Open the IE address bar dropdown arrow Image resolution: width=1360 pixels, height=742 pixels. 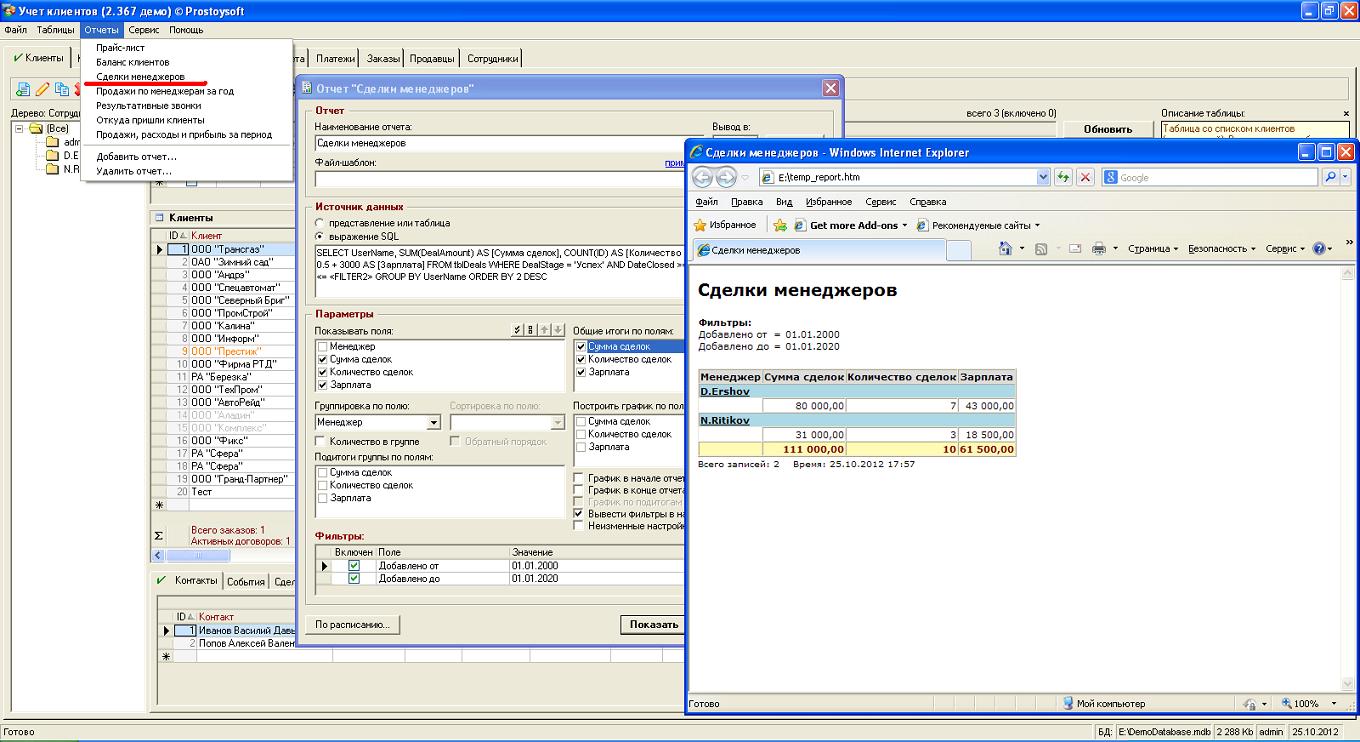click(1043, 177)
